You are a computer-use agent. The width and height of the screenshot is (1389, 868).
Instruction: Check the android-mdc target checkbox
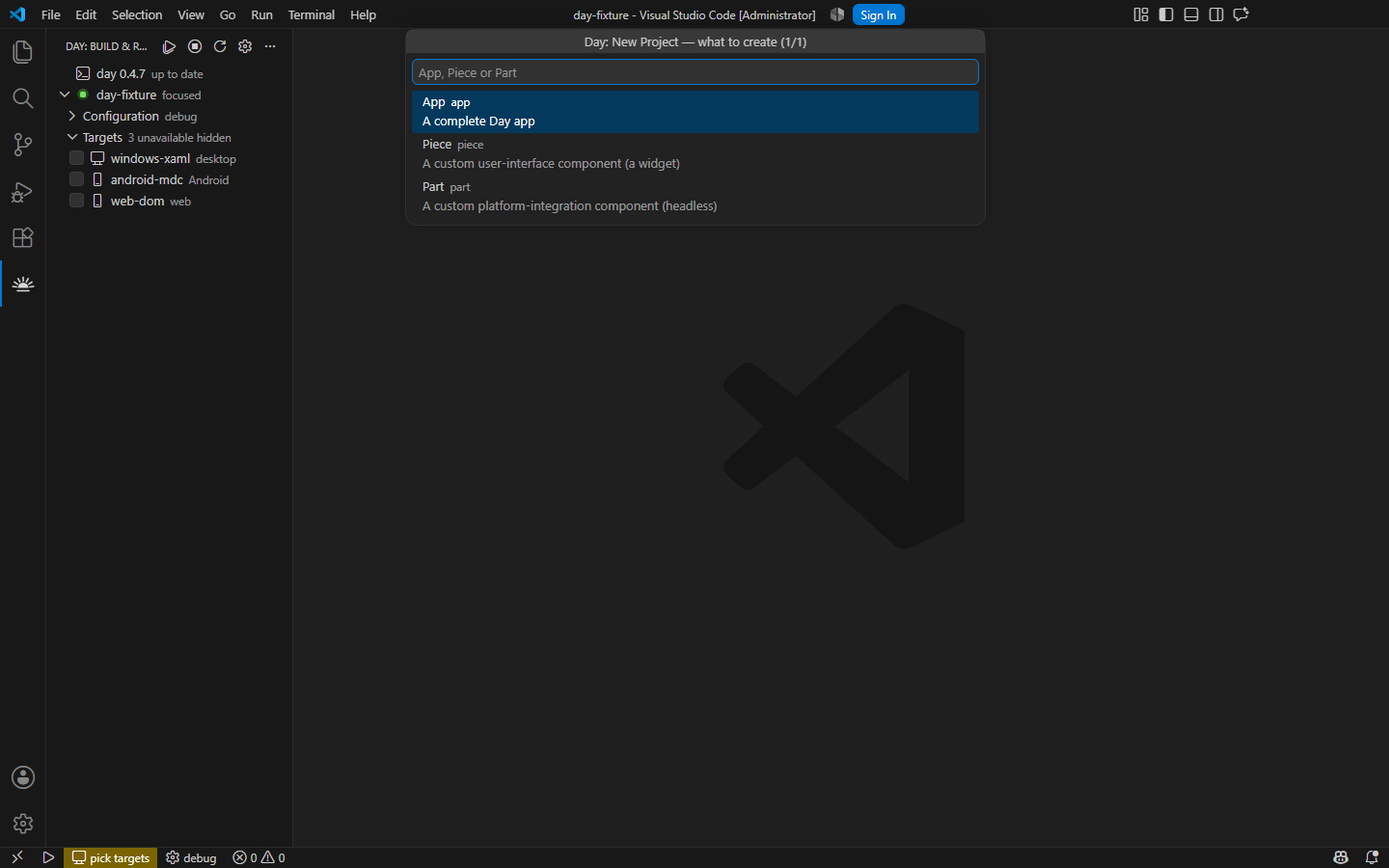pos(77,179)
